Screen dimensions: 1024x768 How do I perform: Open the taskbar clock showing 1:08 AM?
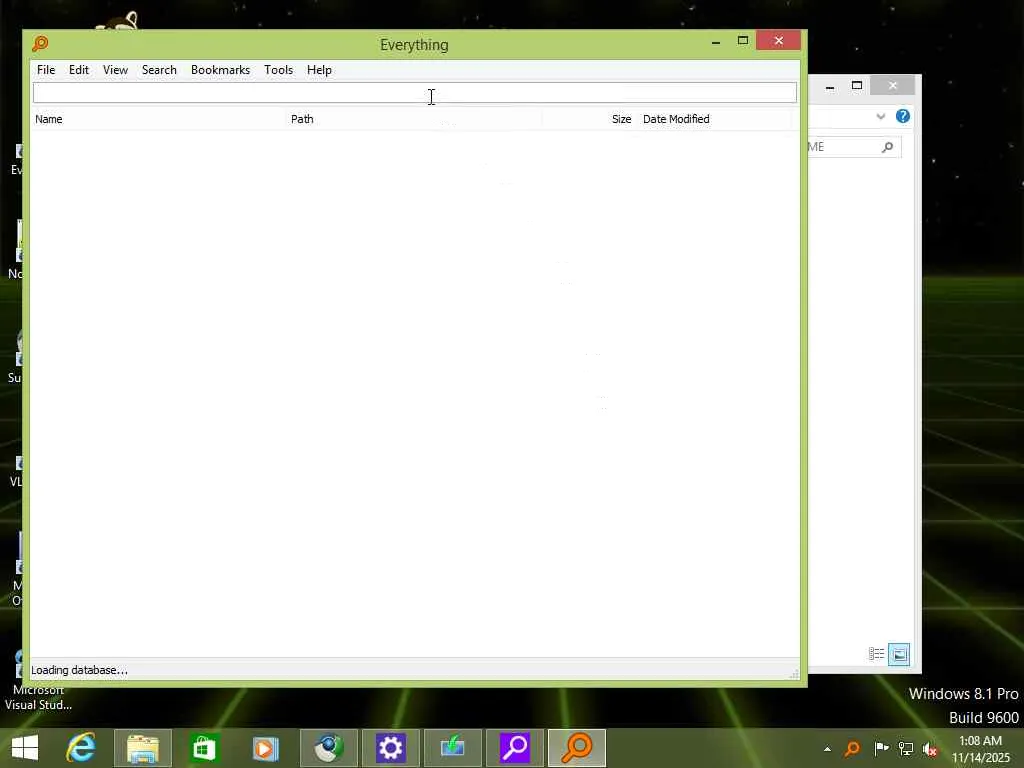(980, 749)
